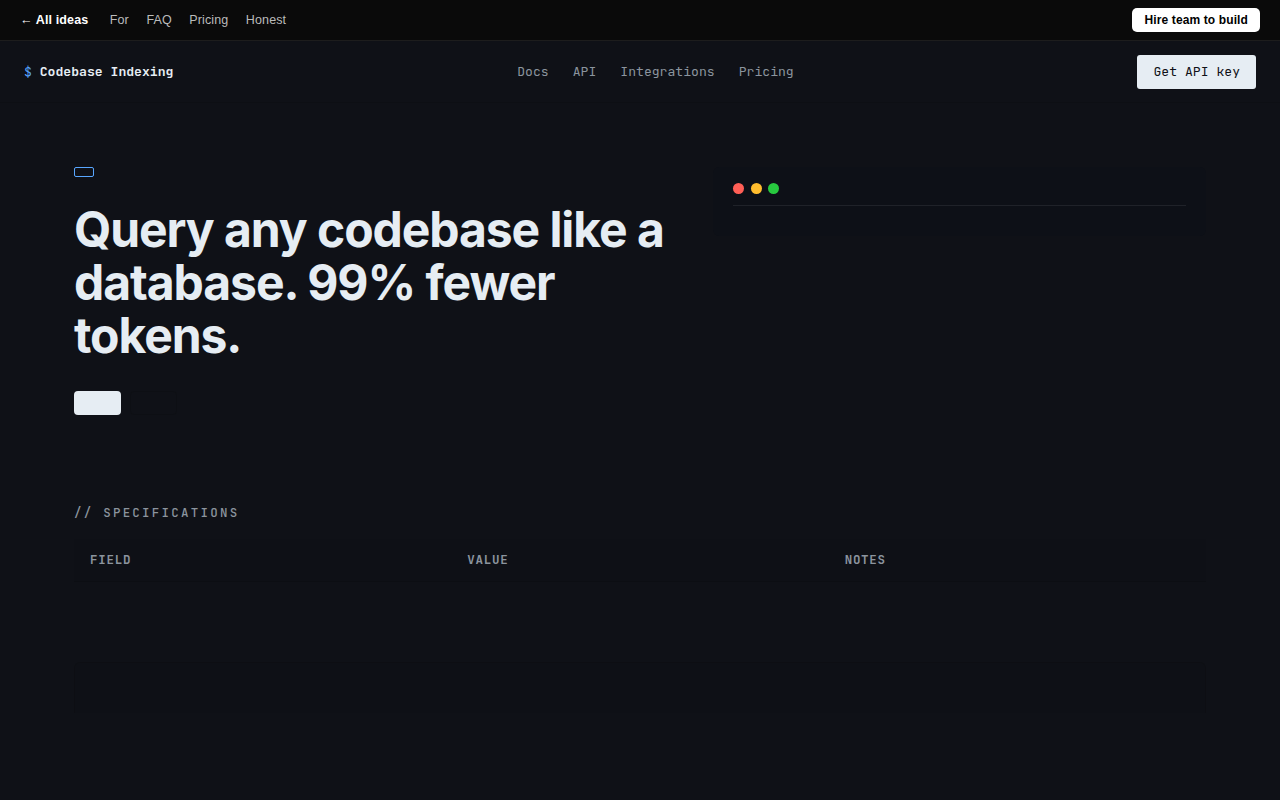Click the NOTES column header

tap(865, 560)
